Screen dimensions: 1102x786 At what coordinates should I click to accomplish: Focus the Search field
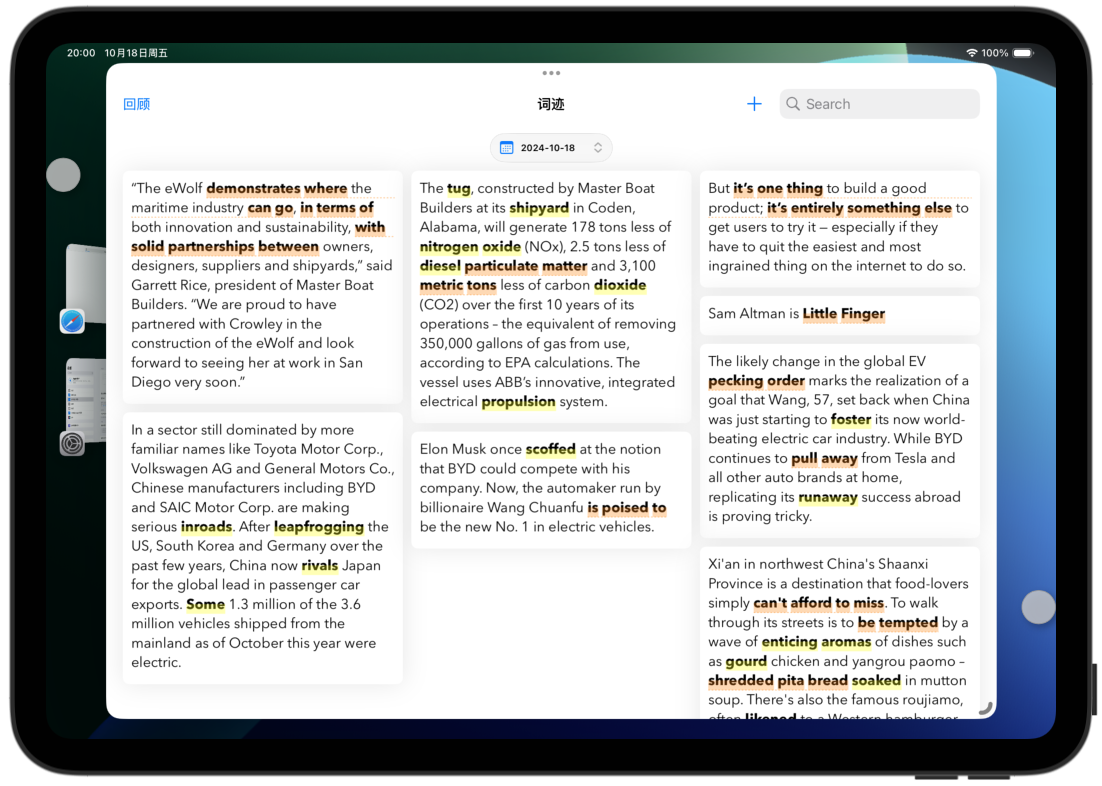pyautogui.click(x=879, y=104)
